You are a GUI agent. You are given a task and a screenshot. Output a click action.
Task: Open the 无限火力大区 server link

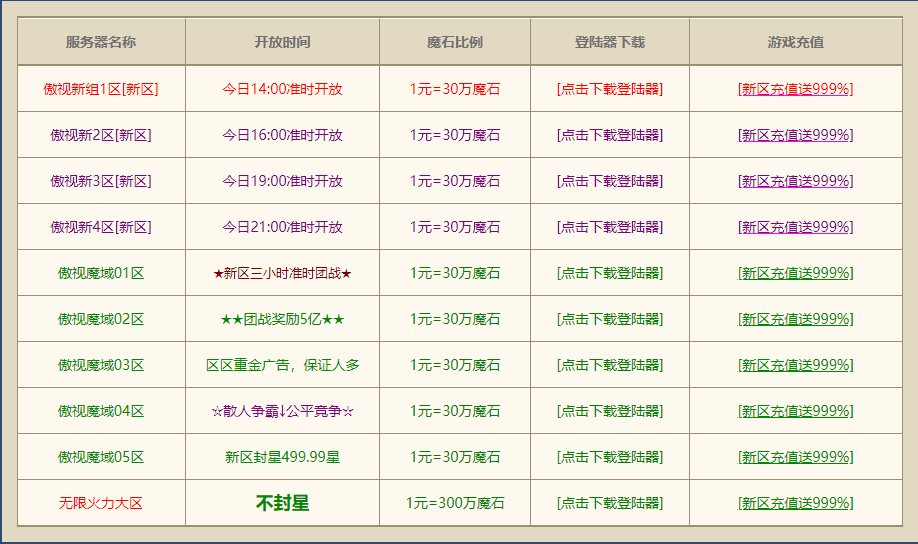pos(101,503)
